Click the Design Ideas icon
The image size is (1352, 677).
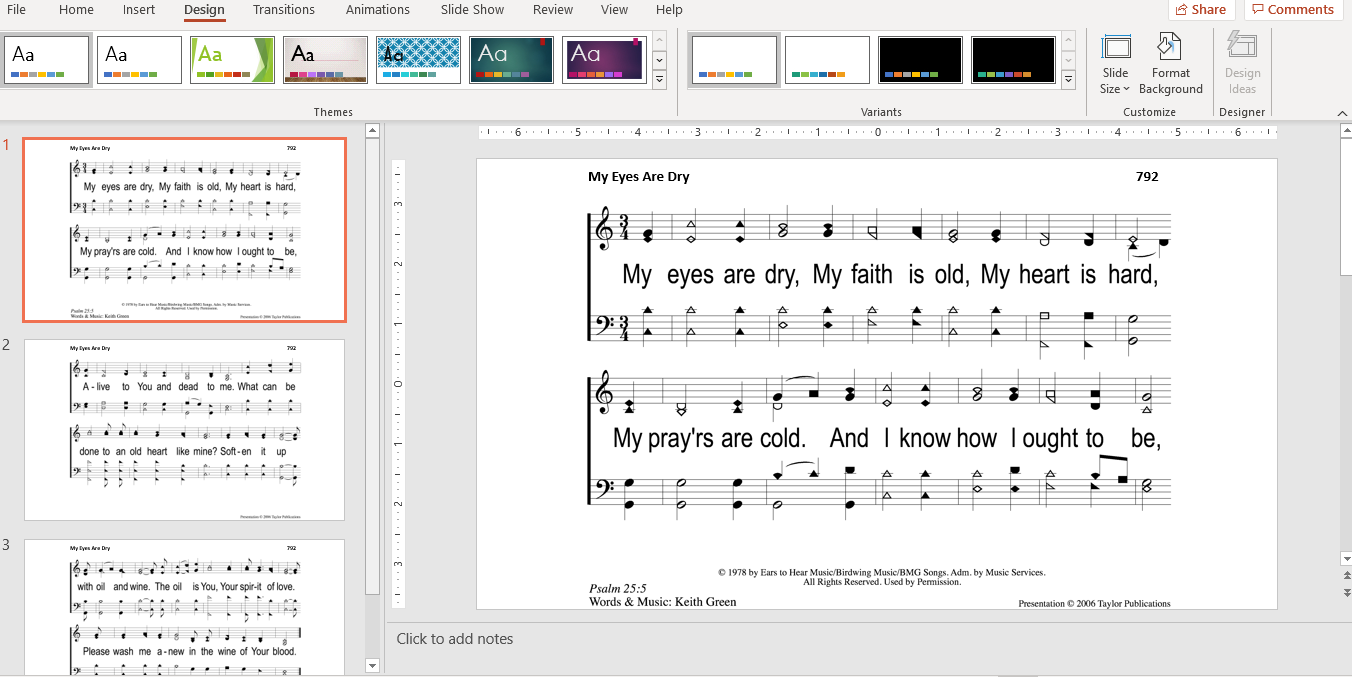click(1242, 64)
